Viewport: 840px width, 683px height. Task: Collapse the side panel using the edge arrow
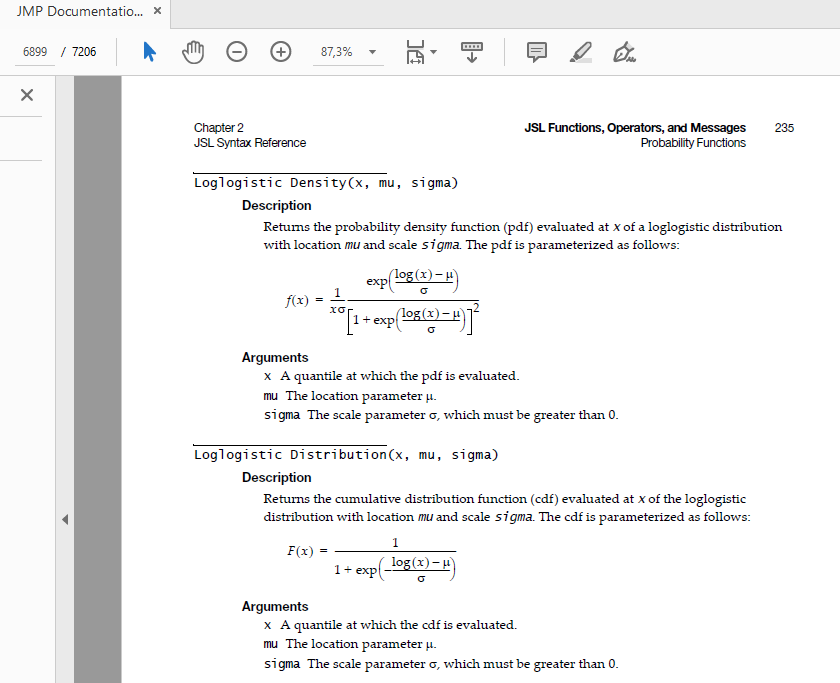[66, 519]
